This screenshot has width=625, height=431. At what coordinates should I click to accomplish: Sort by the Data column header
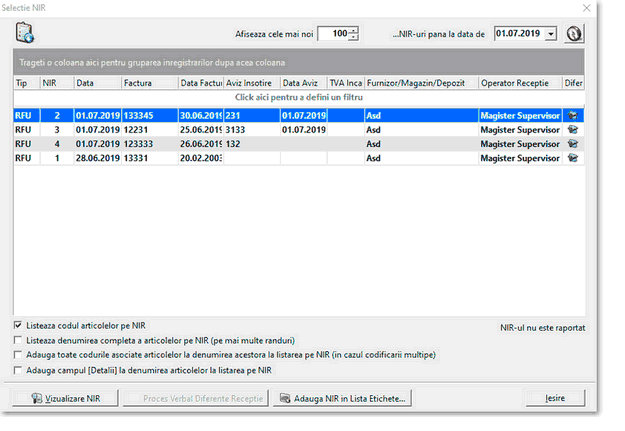(98, 83)
